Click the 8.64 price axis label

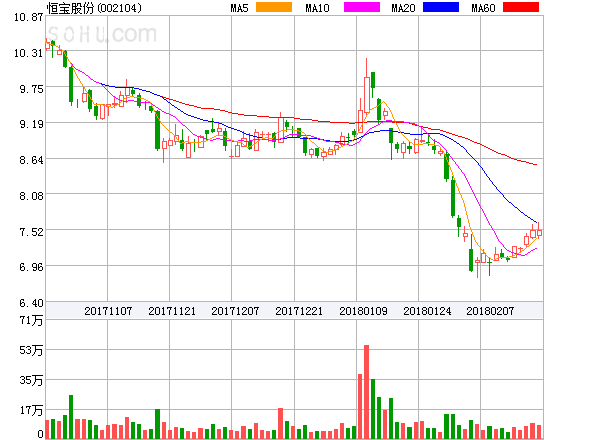pyautogui.click(x=31, y=160)
